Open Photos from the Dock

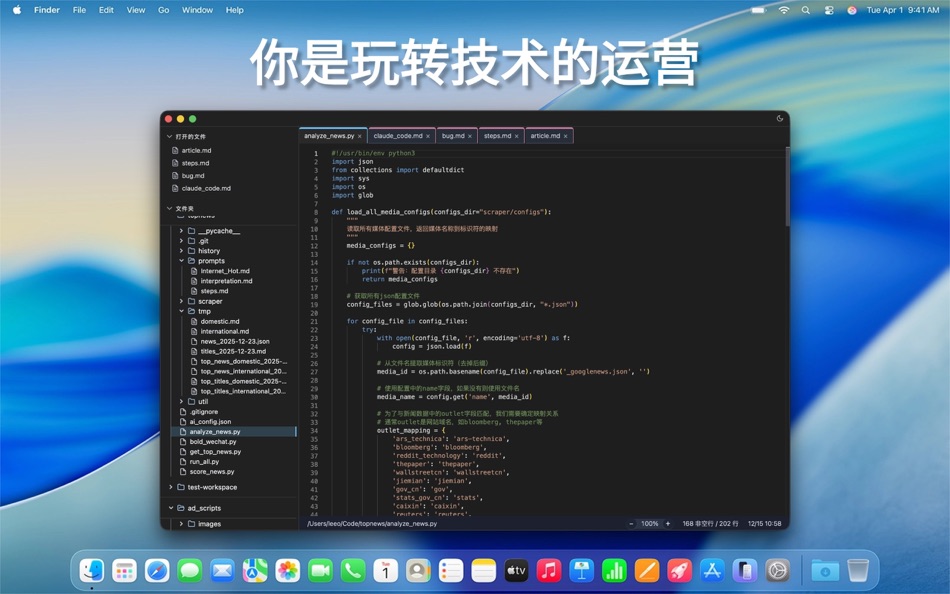pyautogui.click(x=288, y=570)
